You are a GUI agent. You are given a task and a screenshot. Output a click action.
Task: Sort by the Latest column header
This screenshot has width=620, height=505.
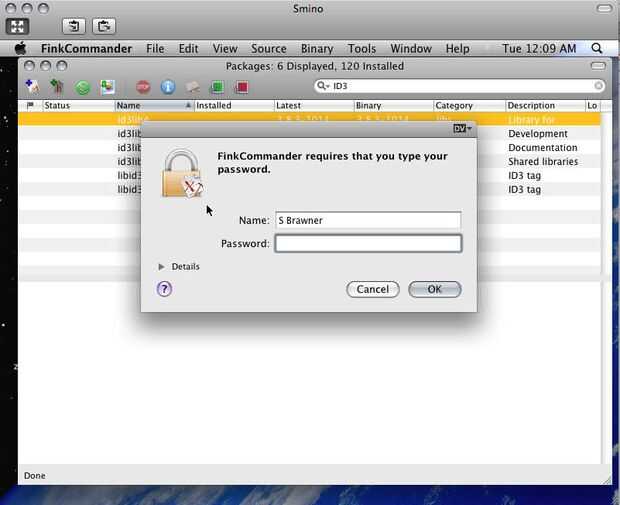(314, 106)
